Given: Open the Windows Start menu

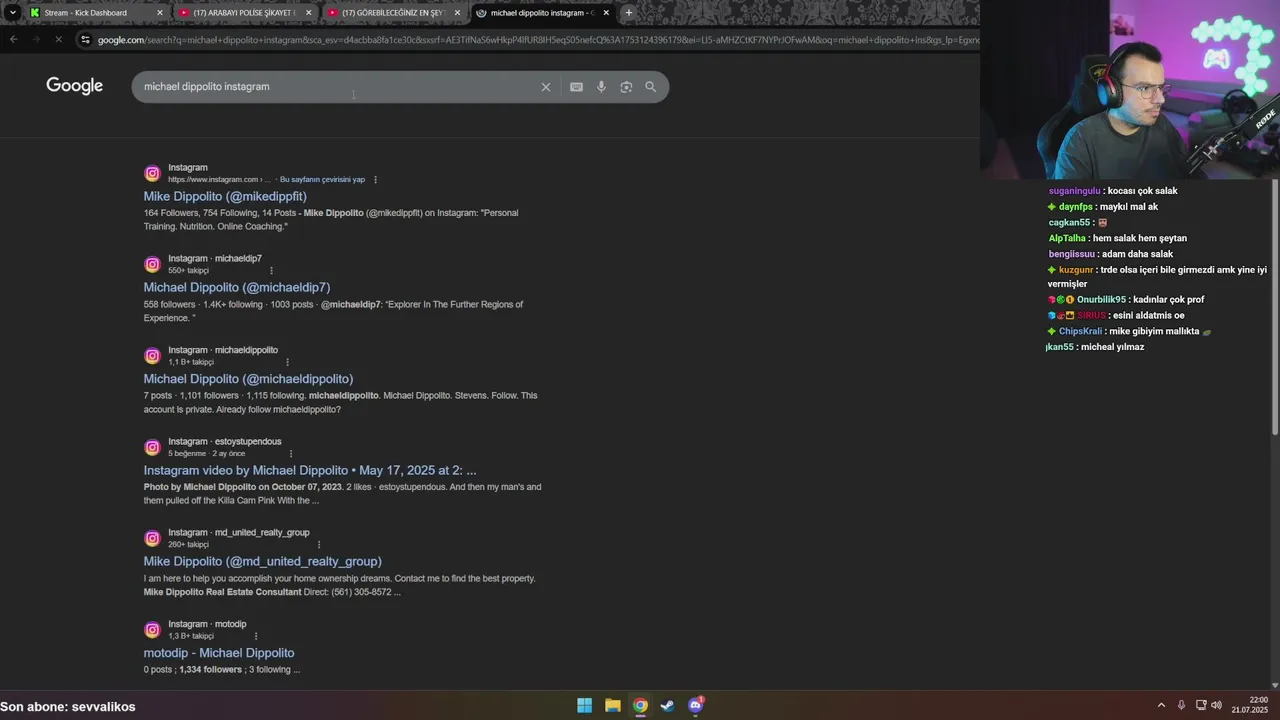Looking at the screenshot, I should (x=584, y=705).
